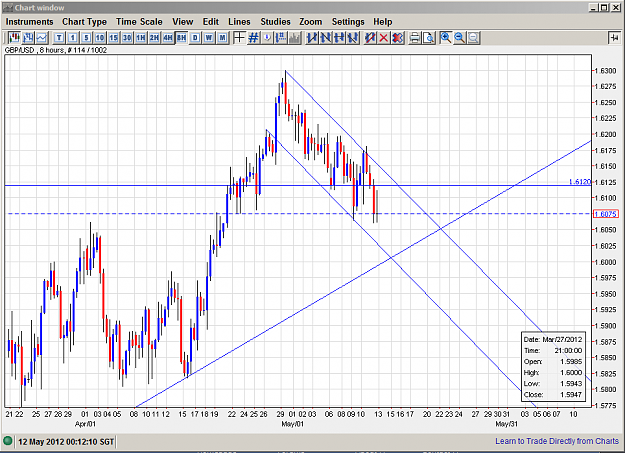Viewport: 625px width, 453px height.
Task: Open the Studies menu
Action: tap(275, 22)
